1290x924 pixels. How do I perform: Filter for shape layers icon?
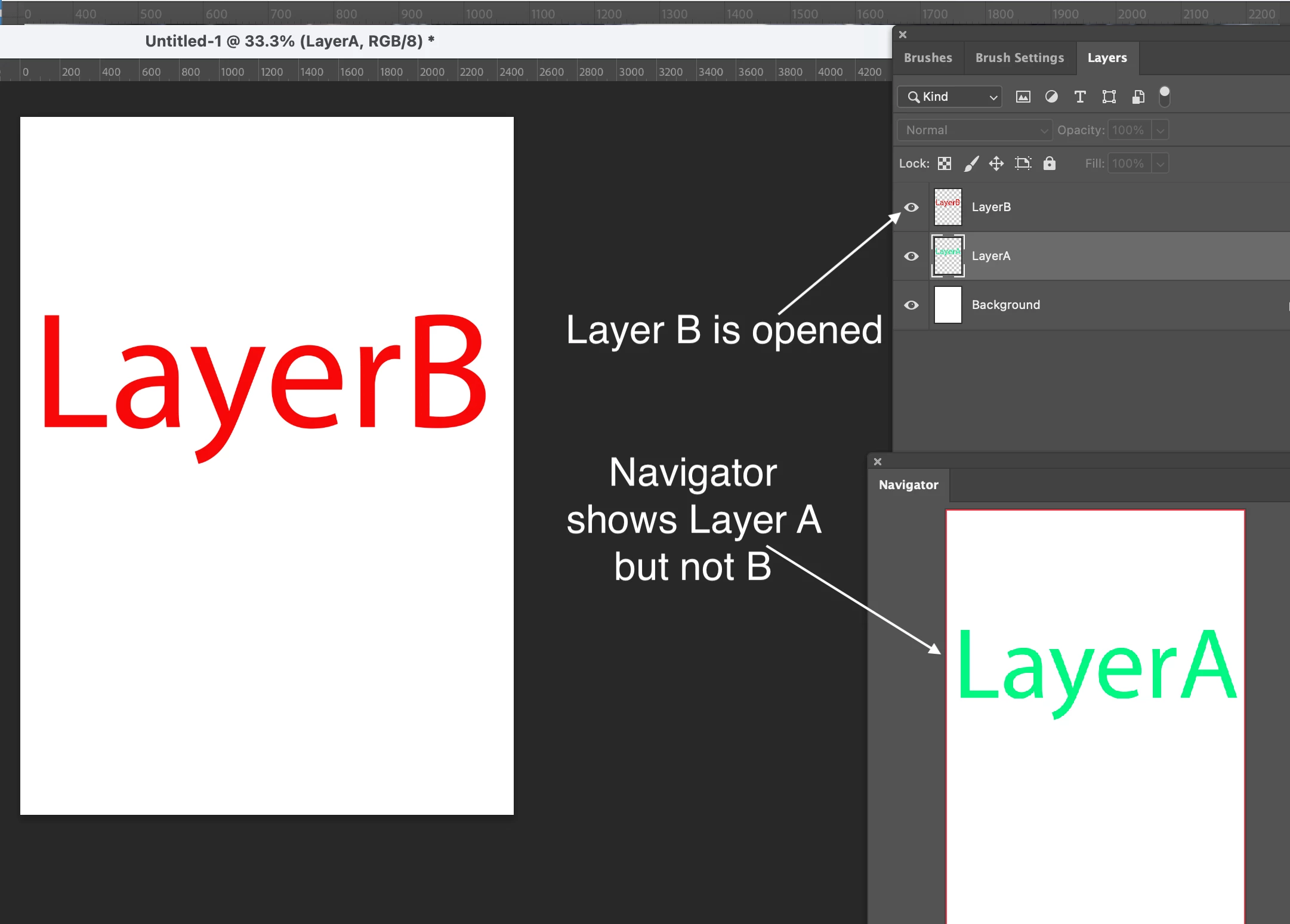[1109, 97]
